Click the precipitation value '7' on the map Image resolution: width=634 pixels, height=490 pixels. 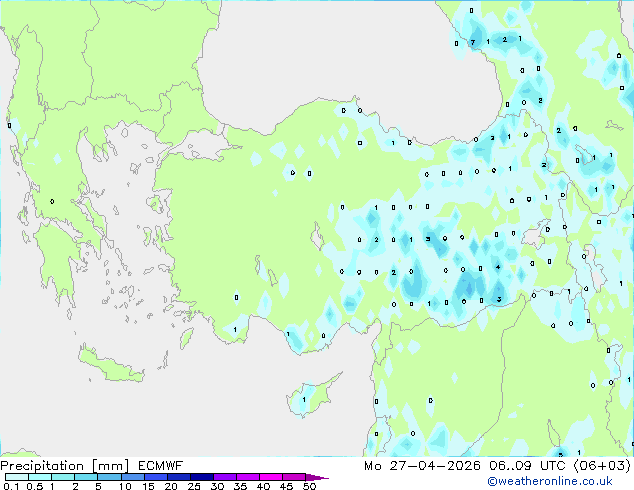473,42
